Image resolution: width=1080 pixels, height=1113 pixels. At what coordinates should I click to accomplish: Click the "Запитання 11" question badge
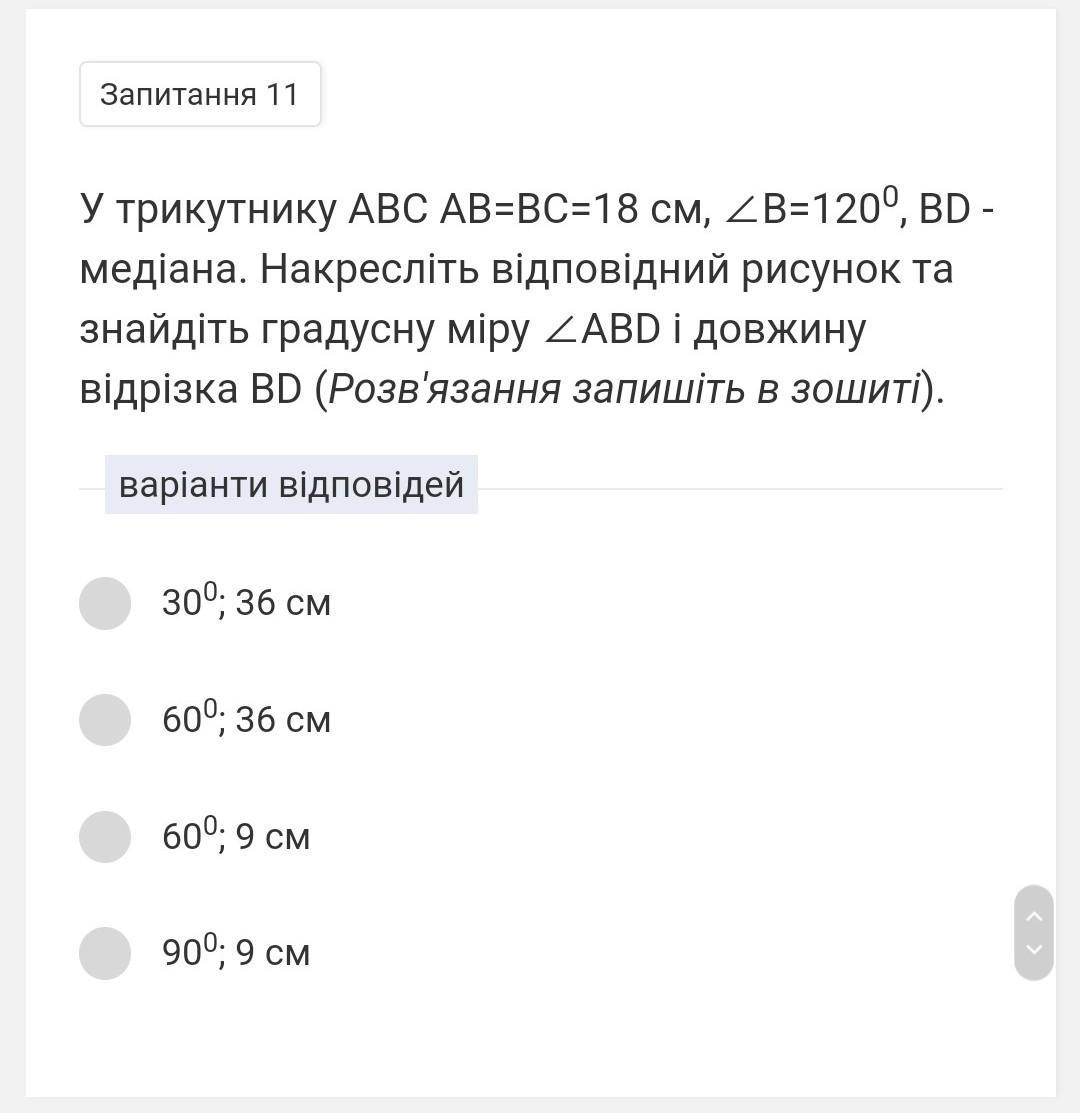[x=200, y=94]
